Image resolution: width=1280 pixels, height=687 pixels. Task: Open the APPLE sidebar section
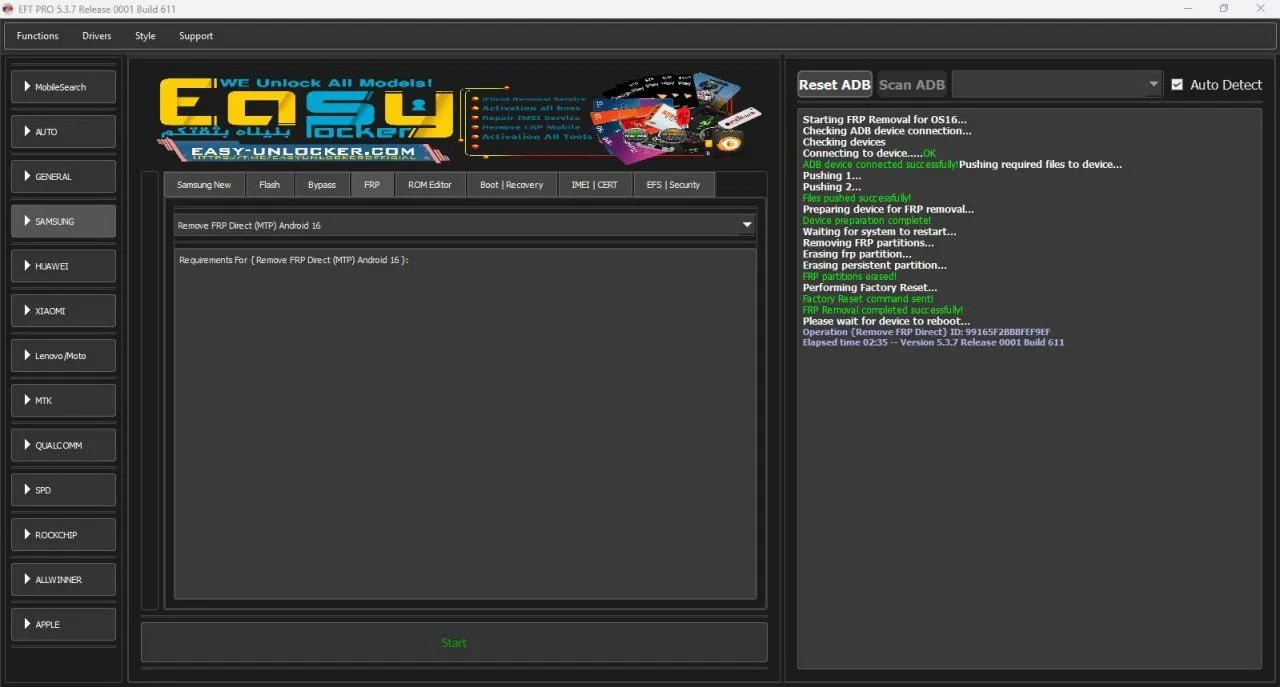63,624
